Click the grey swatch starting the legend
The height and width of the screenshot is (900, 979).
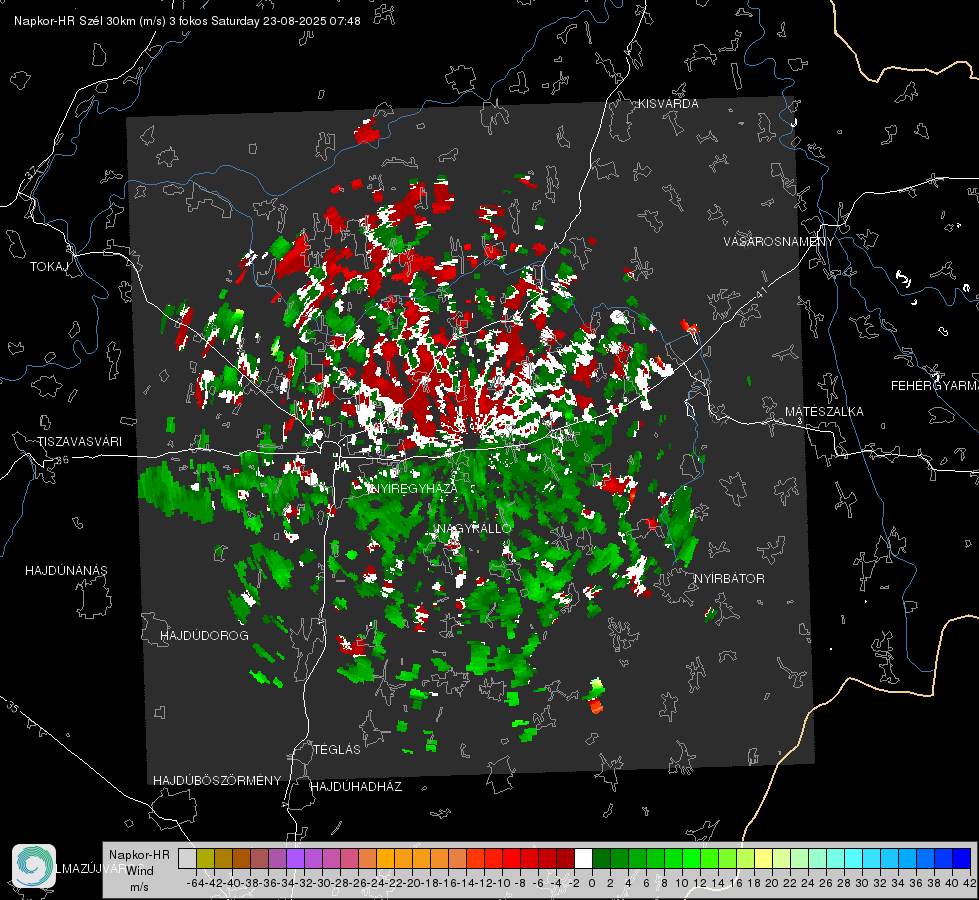[187, 858]
